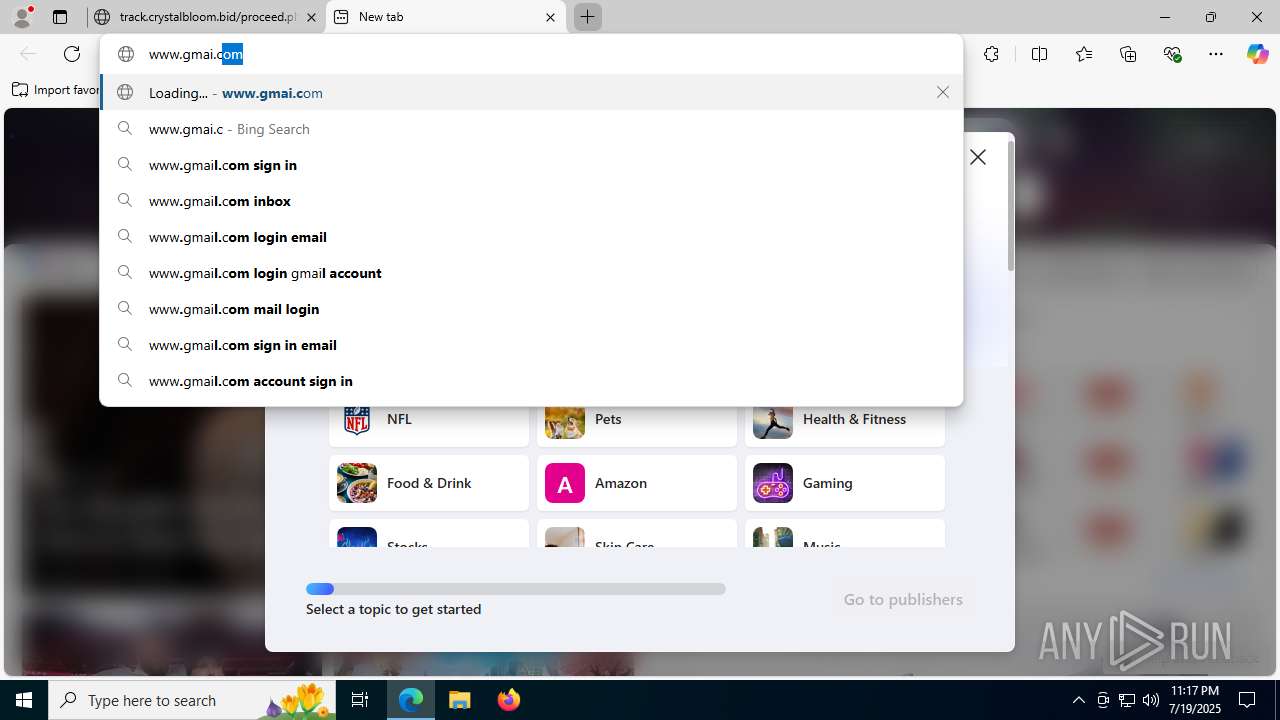This screenshot has height=720, width=1280.
Task: Select the Loading www.gmai.com suggestion
Action: point(531,92)
